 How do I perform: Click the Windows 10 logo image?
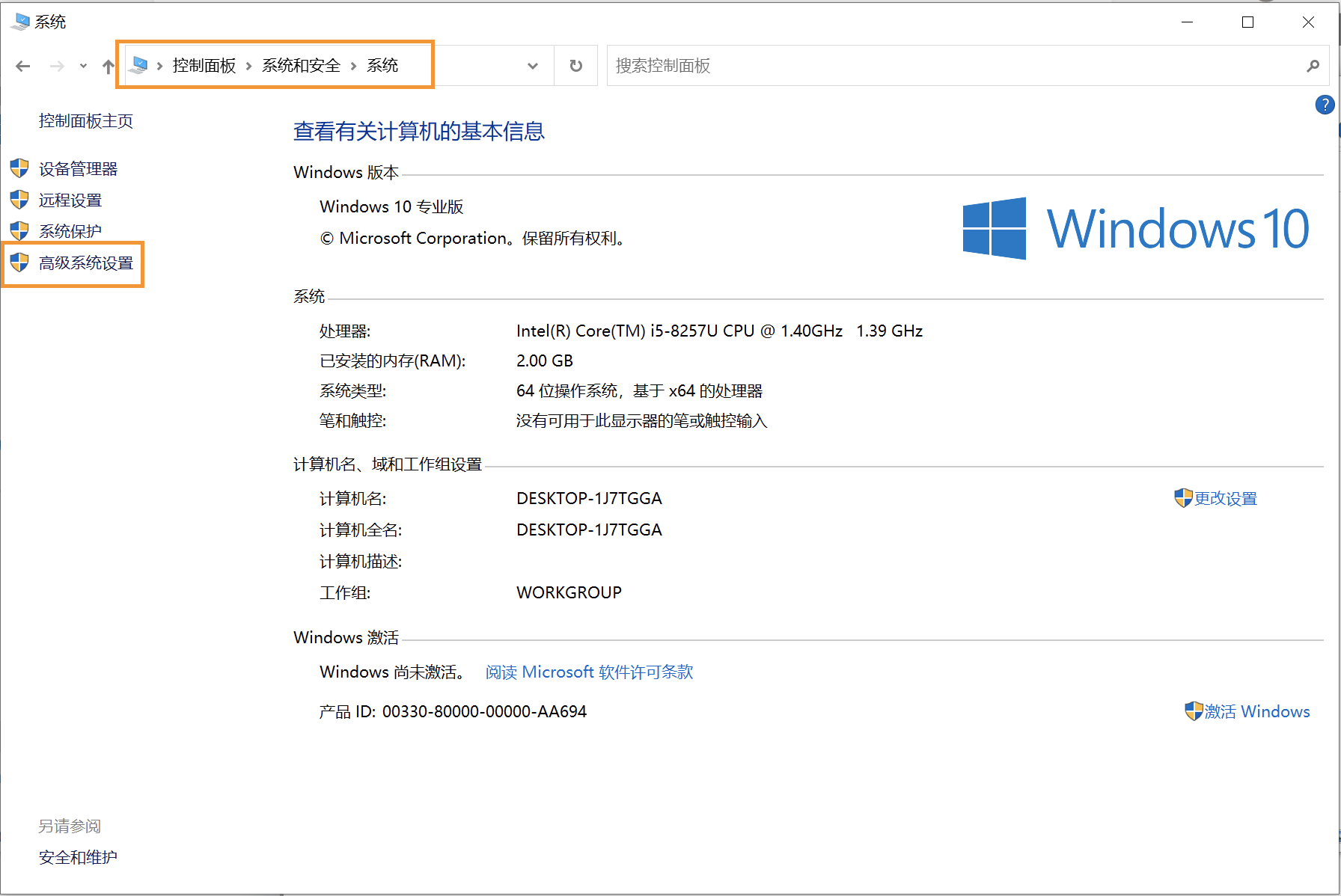coord(1136,228)
